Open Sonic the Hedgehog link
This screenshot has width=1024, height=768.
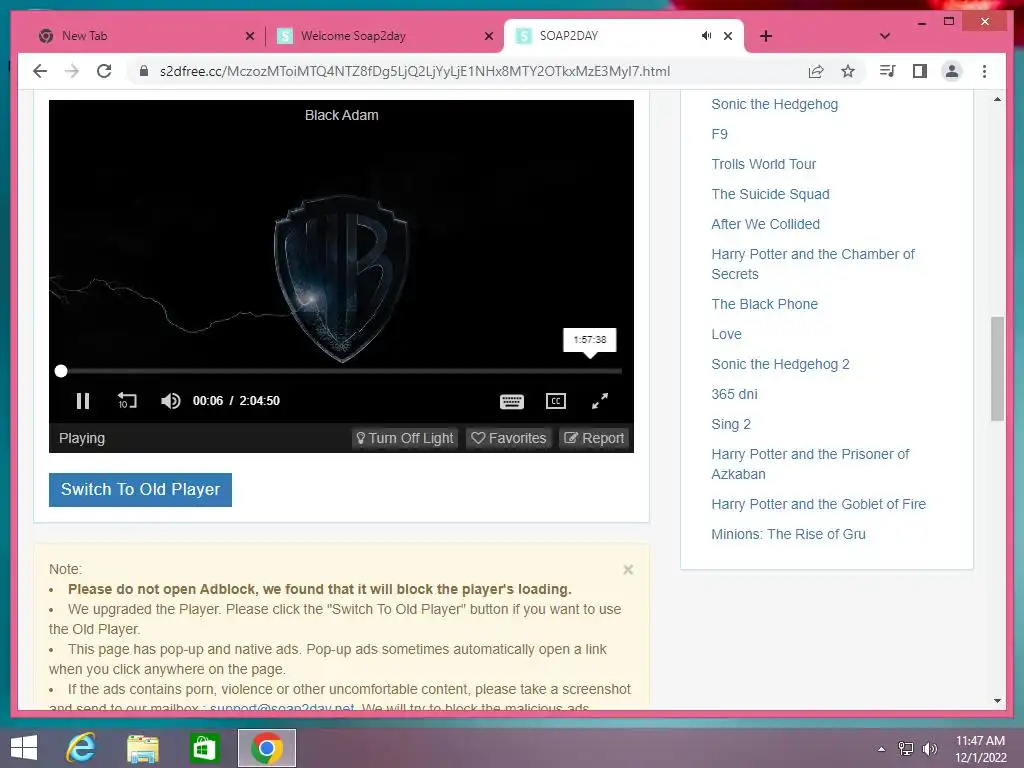coord(775,104)
